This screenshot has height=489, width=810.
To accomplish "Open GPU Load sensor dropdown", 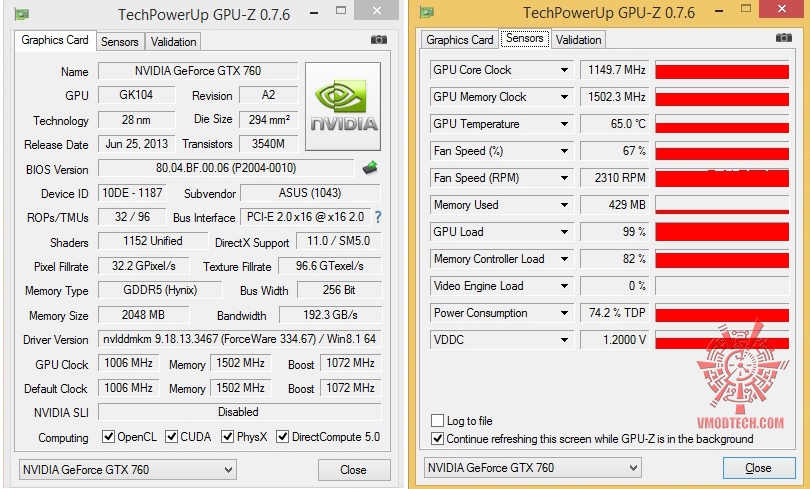I will pos(565,232).
